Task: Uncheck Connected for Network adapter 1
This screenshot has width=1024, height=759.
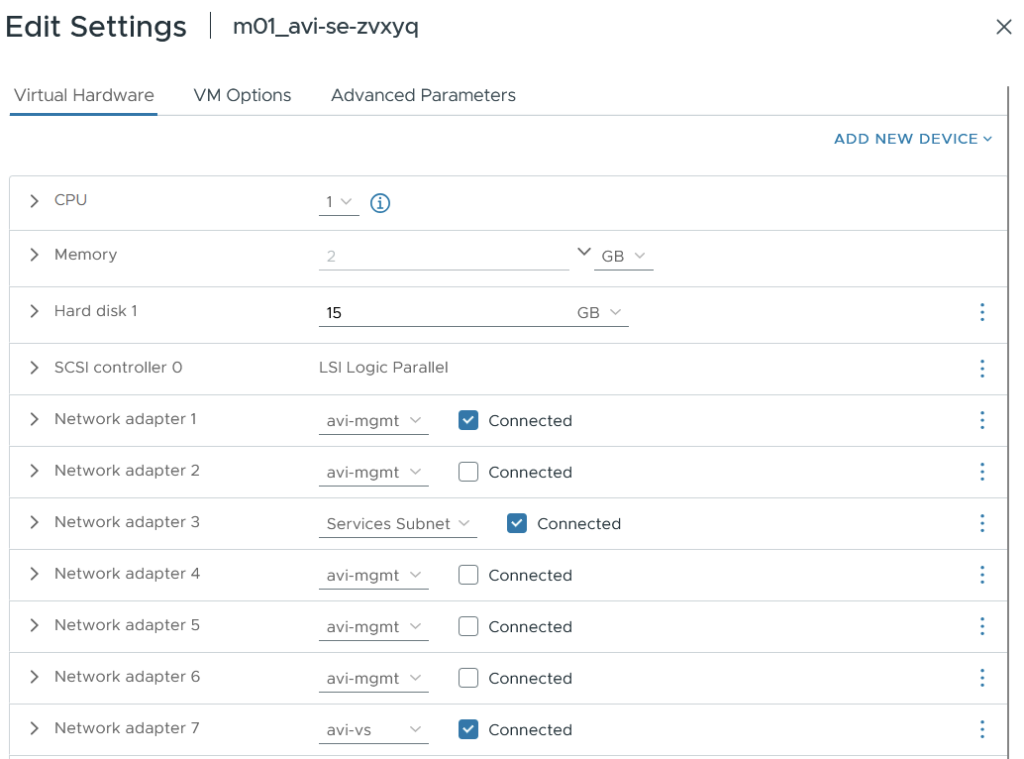Action: (x=468, y=421)
